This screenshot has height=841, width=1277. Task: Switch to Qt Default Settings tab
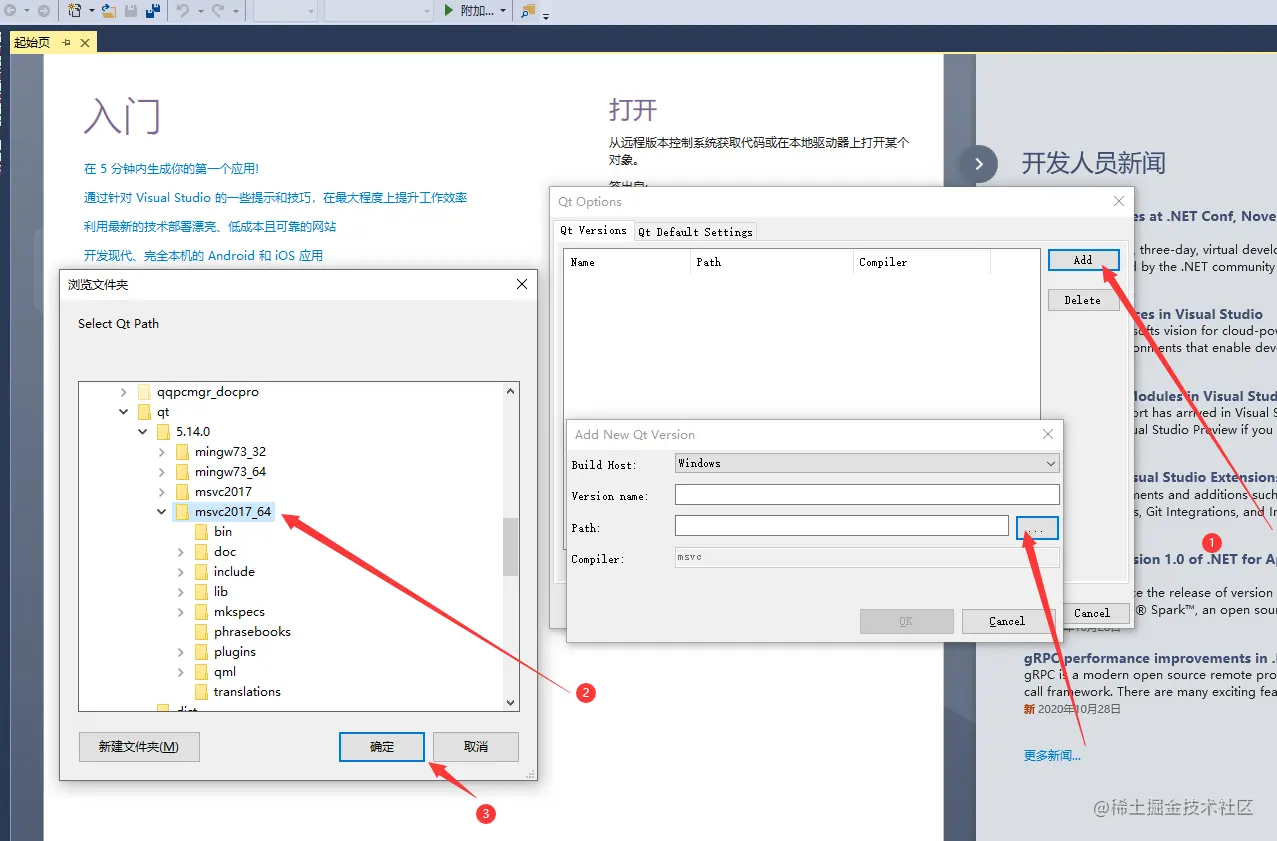pyautogui.click(x=696, y=232)
